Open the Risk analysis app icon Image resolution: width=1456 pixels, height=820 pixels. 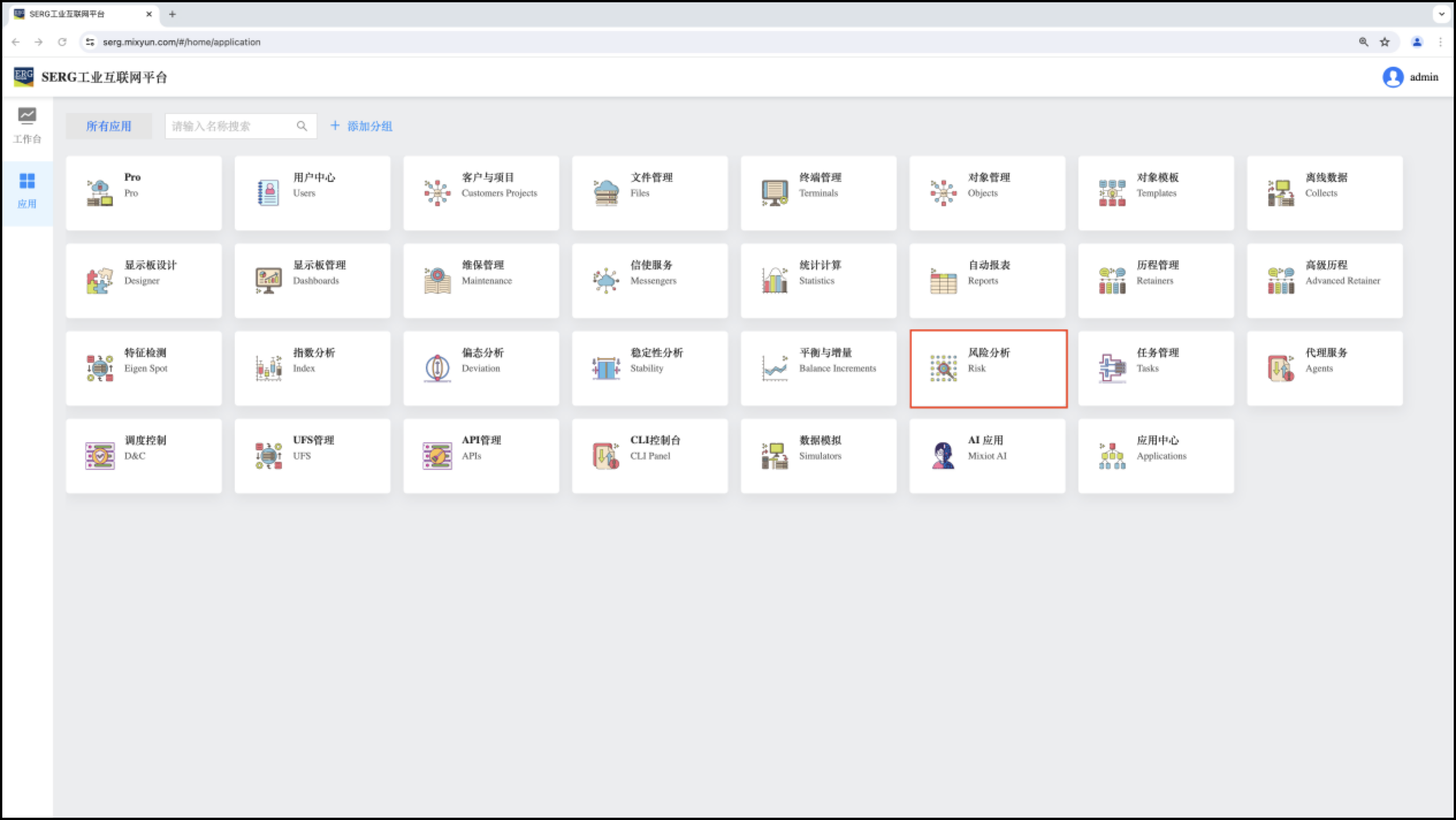pyautogui.click(x=943, y=368)
